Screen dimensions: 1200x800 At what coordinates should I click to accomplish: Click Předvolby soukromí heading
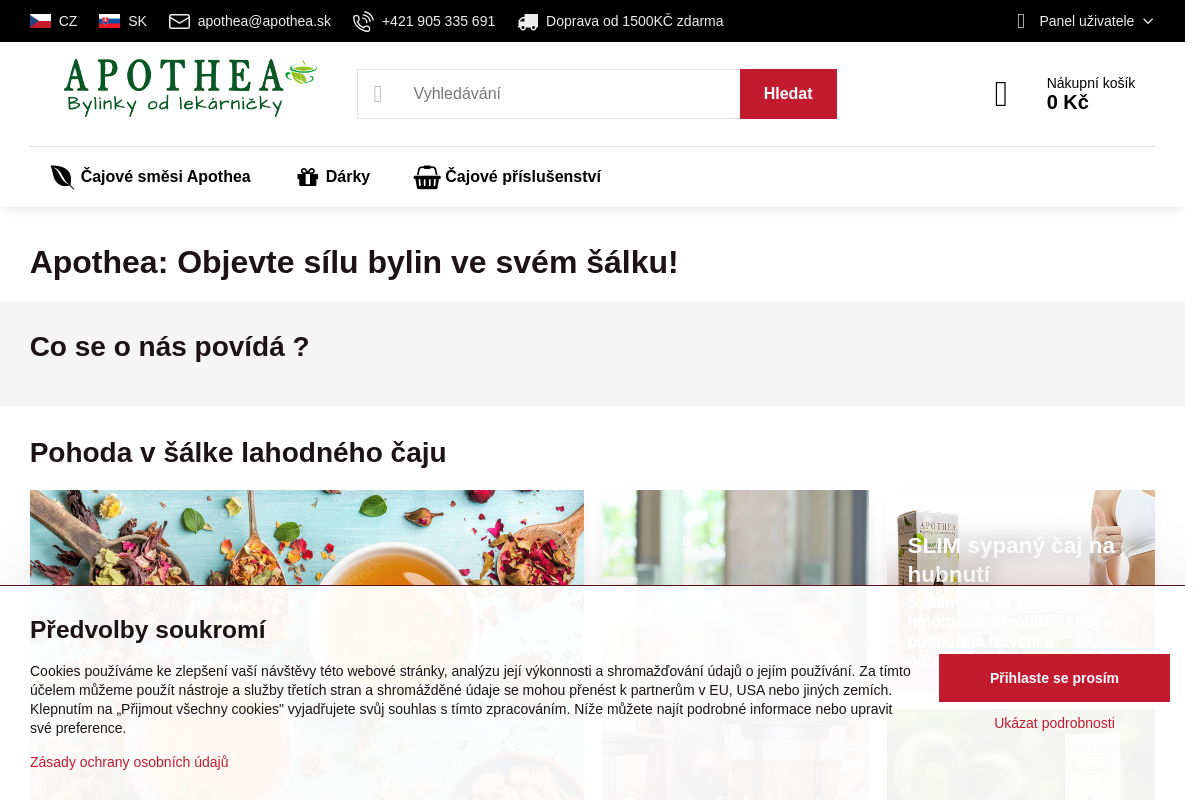tap(148, 630)
